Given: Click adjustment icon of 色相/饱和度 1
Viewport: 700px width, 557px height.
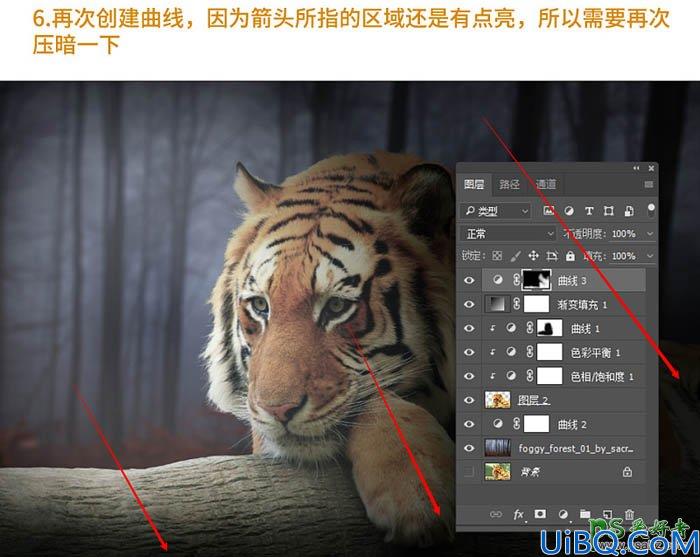Looking at the screenshot, I should pyautogui.click(x=511, y=376).
